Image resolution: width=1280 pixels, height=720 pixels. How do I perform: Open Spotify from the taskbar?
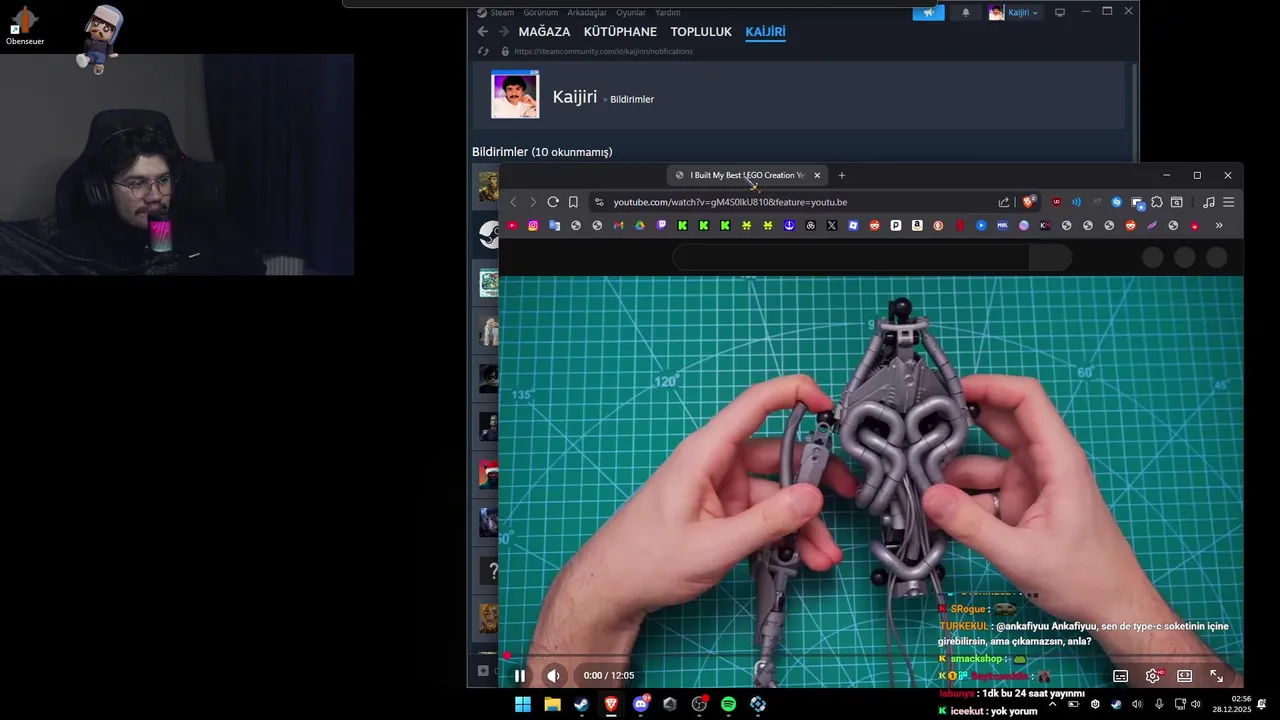pyautogui.click(x=728, y=704)
